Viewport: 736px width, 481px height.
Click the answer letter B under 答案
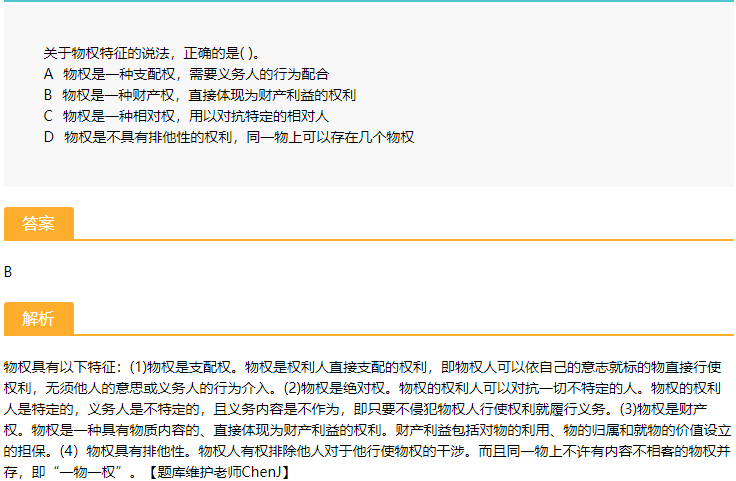click(x=8, y=272)
